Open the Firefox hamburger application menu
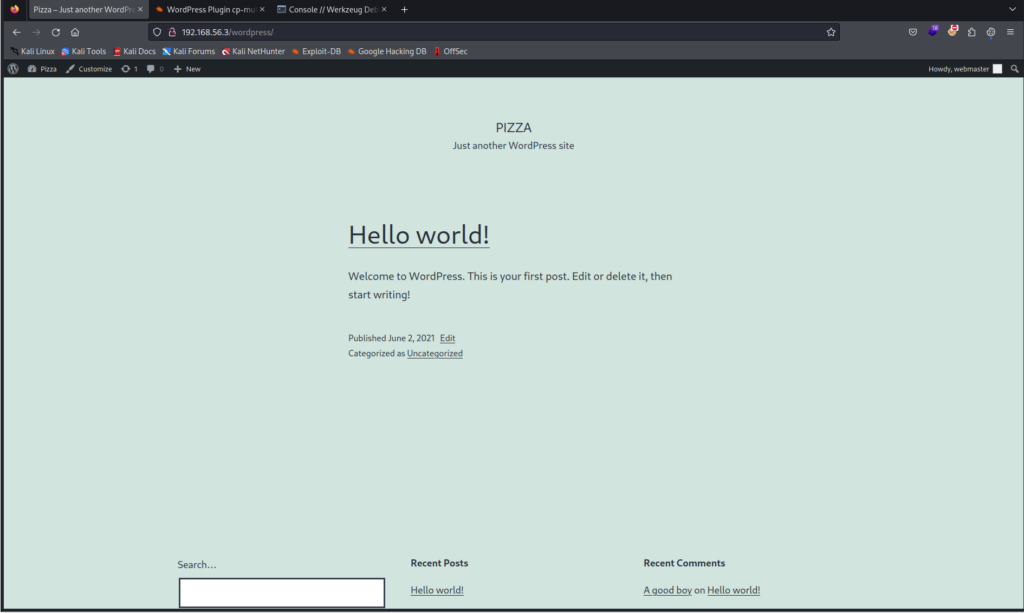Viewport: 1024px width, 613px height. pyautogui.click(x=1010, y=32)
